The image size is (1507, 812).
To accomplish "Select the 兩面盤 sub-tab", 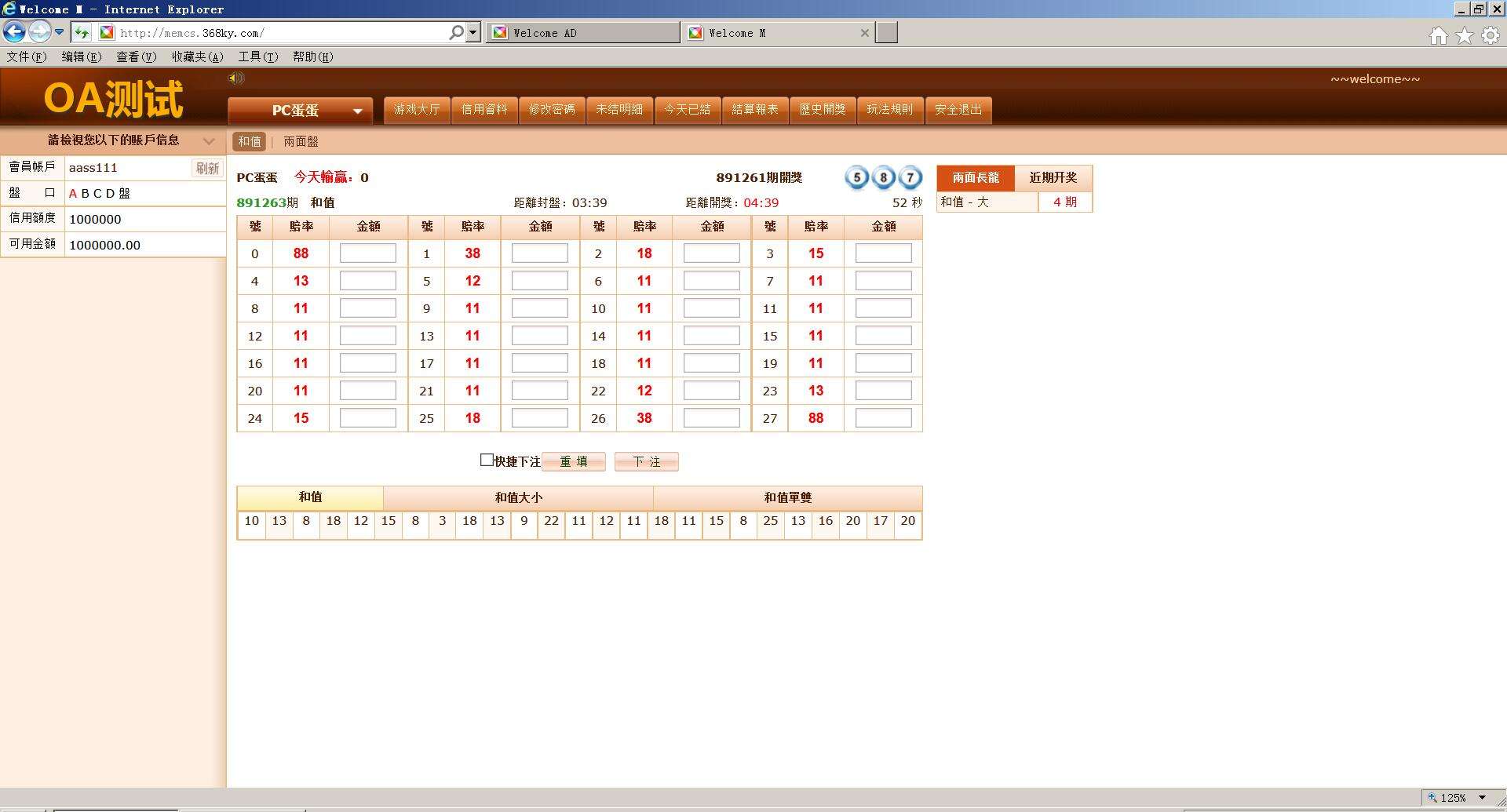I will click(x=301, y=141).
